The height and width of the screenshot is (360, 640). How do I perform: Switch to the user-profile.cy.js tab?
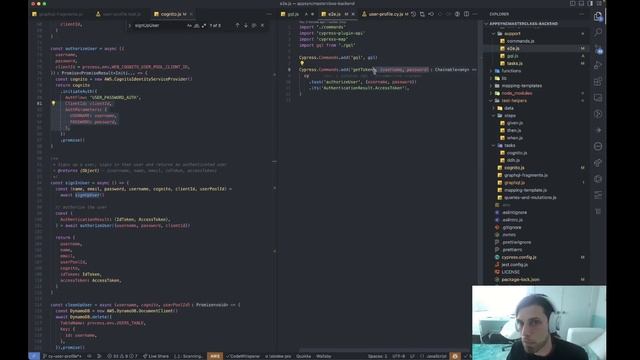pos(385,14)
